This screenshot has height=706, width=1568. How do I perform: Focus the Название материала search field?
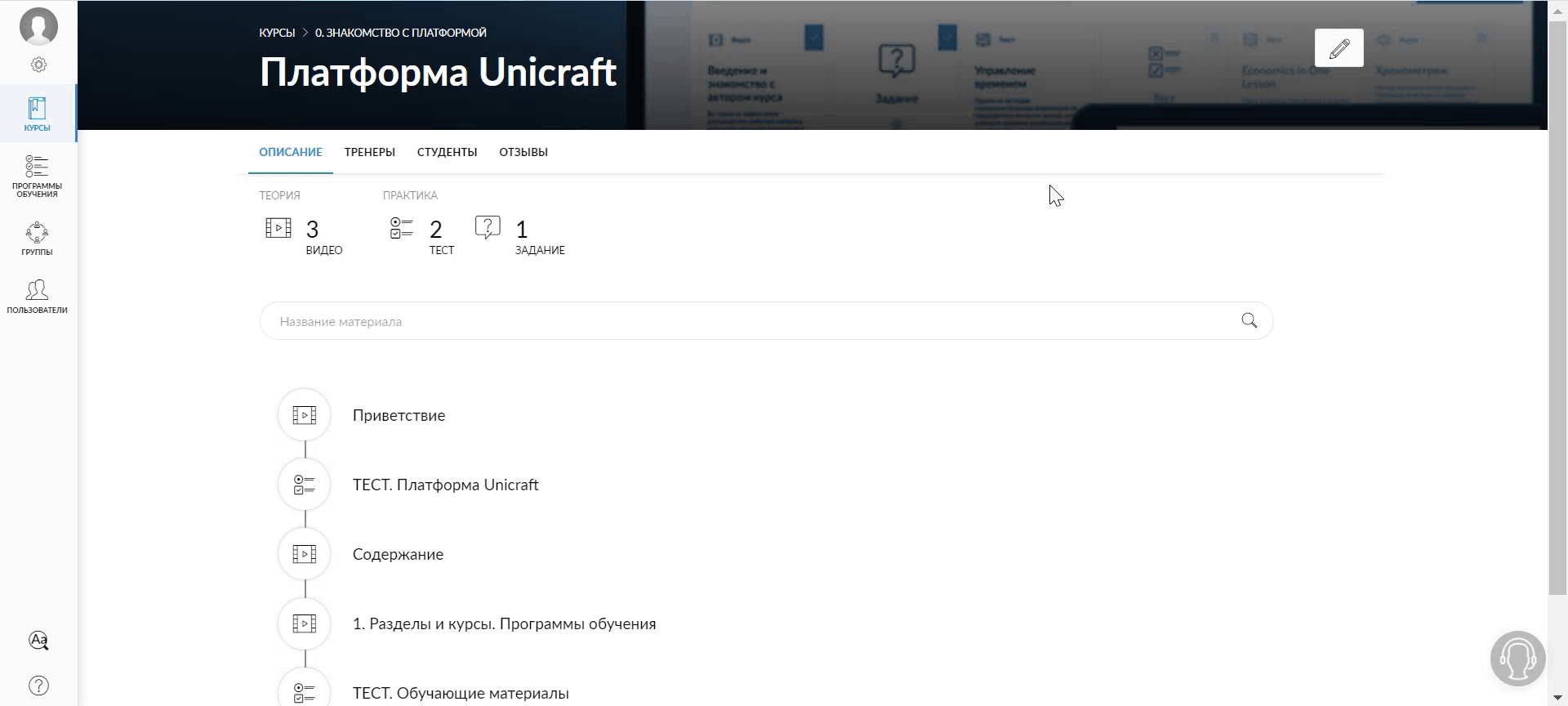click(766, 321)
